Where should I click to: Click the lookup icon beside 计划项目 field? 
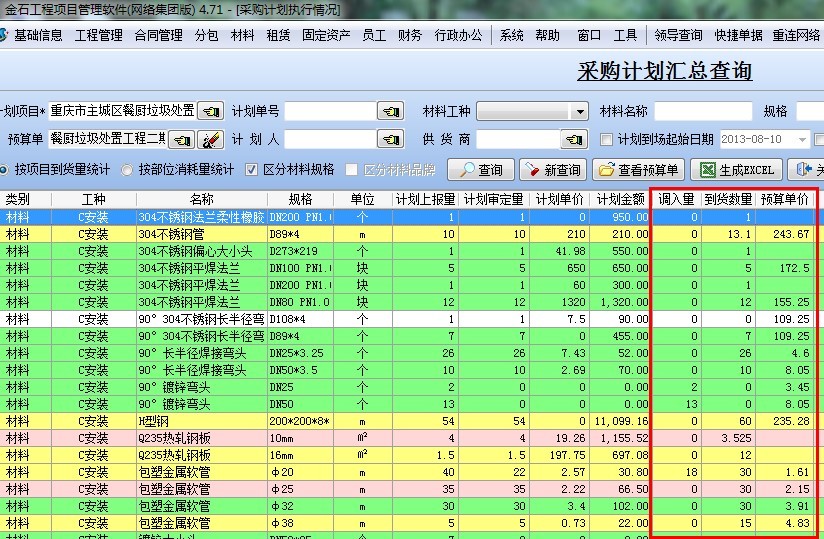point(210,111)
